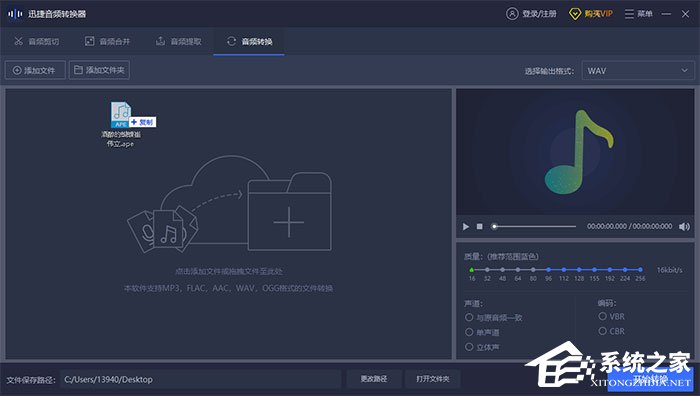Play the audio preview

(x=466, y=227)
